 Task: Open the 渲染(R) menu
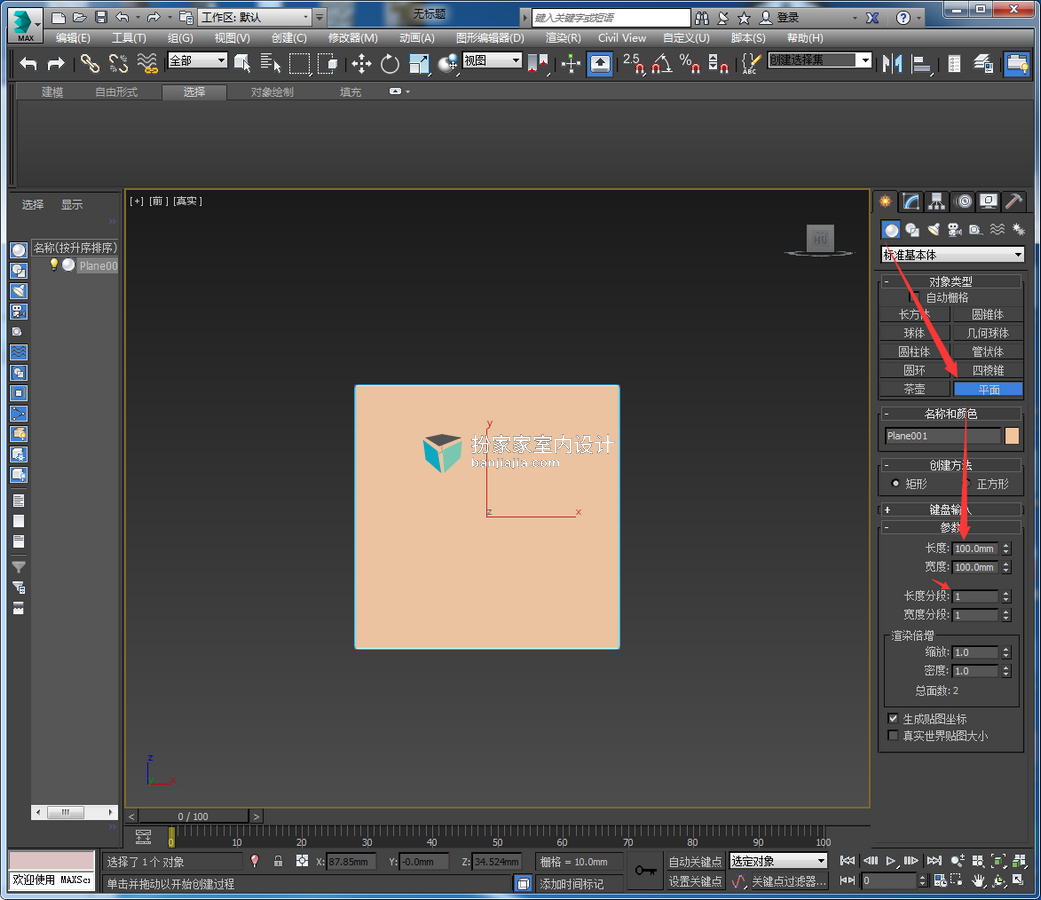point(563,38)
